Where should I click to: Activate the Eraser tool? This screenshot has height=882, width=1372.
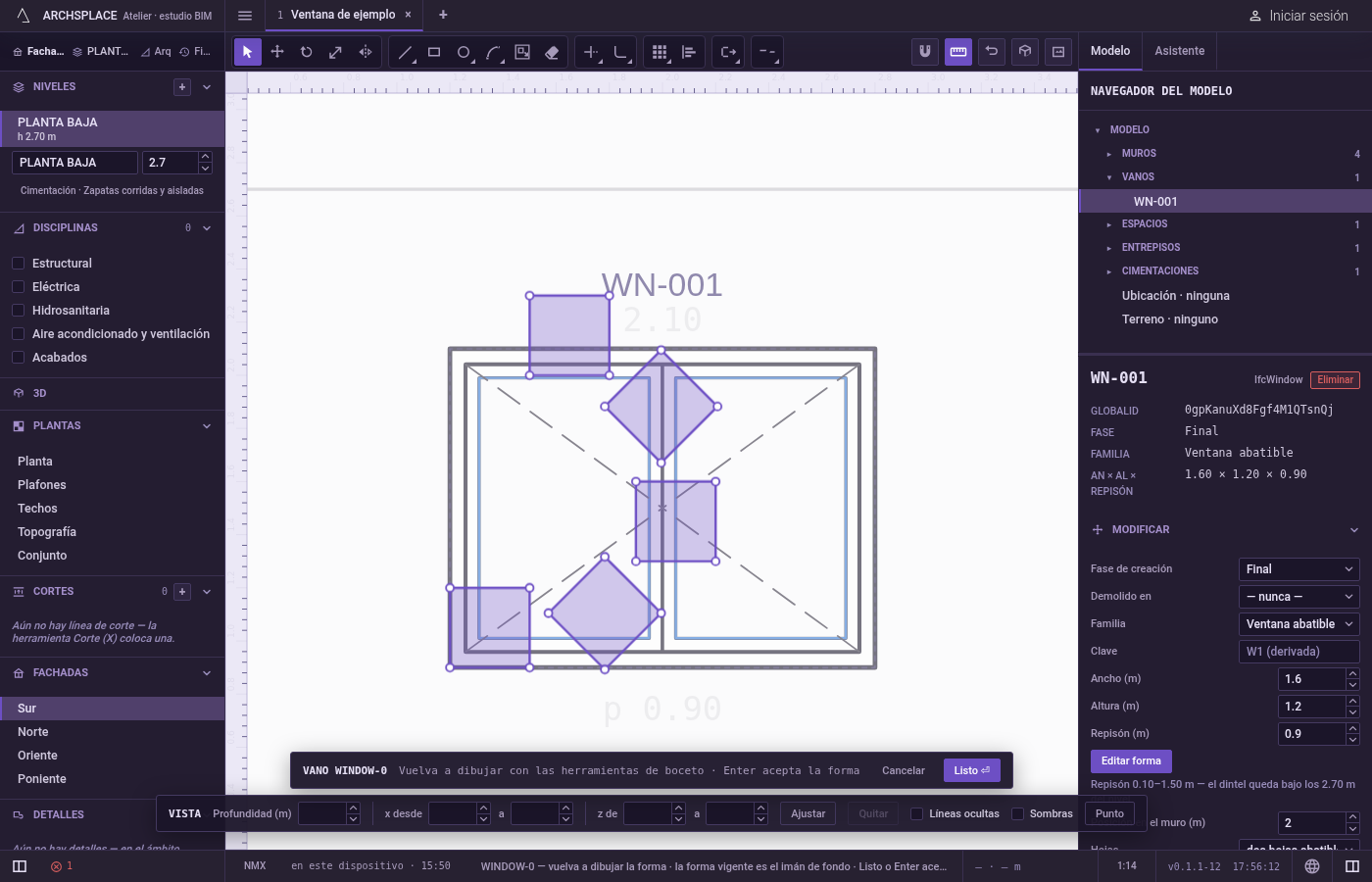pyautogui.click(x=552, y=52)
